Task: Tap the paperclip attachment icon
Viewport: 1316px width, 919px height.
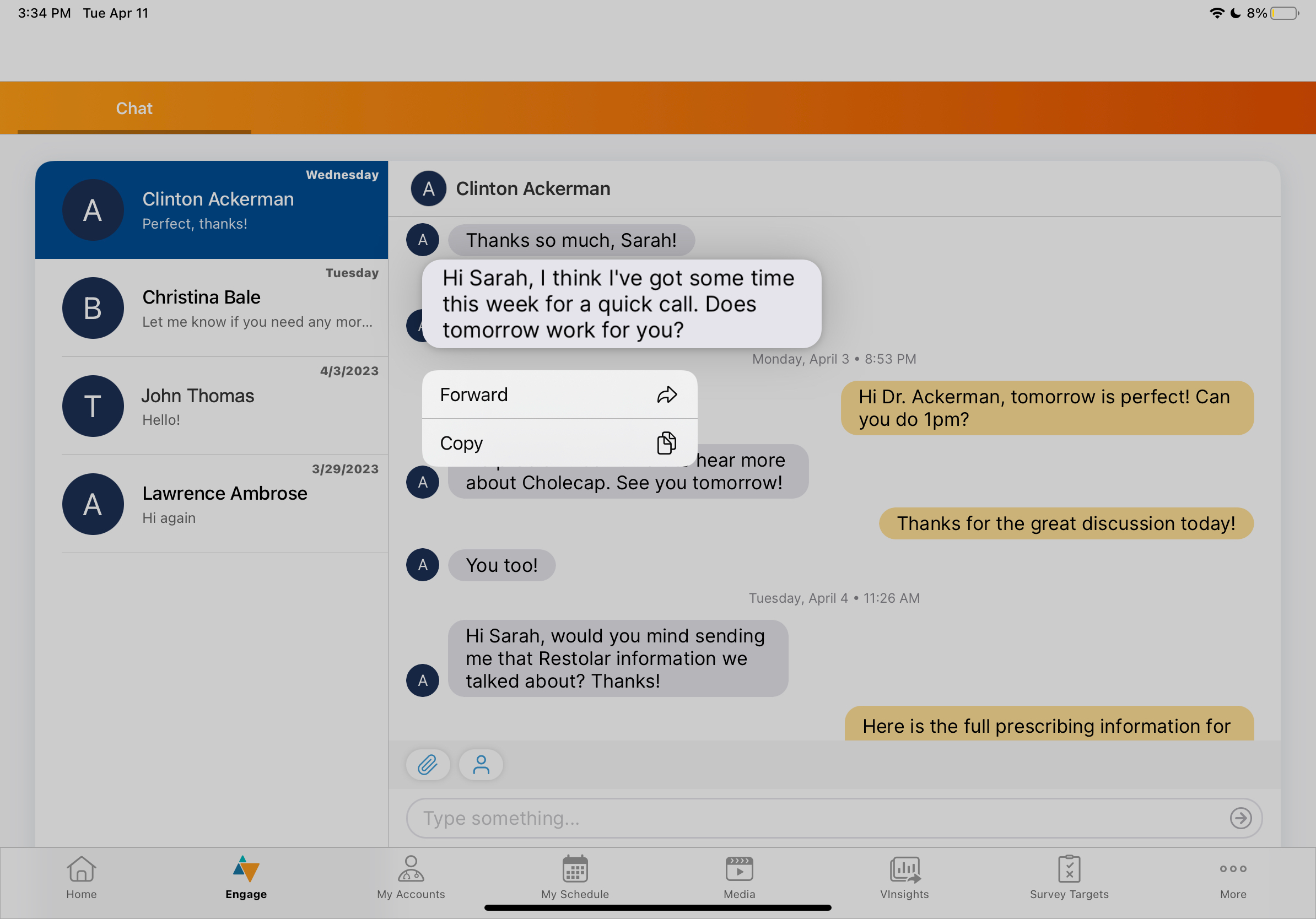Action: (428, 764)
